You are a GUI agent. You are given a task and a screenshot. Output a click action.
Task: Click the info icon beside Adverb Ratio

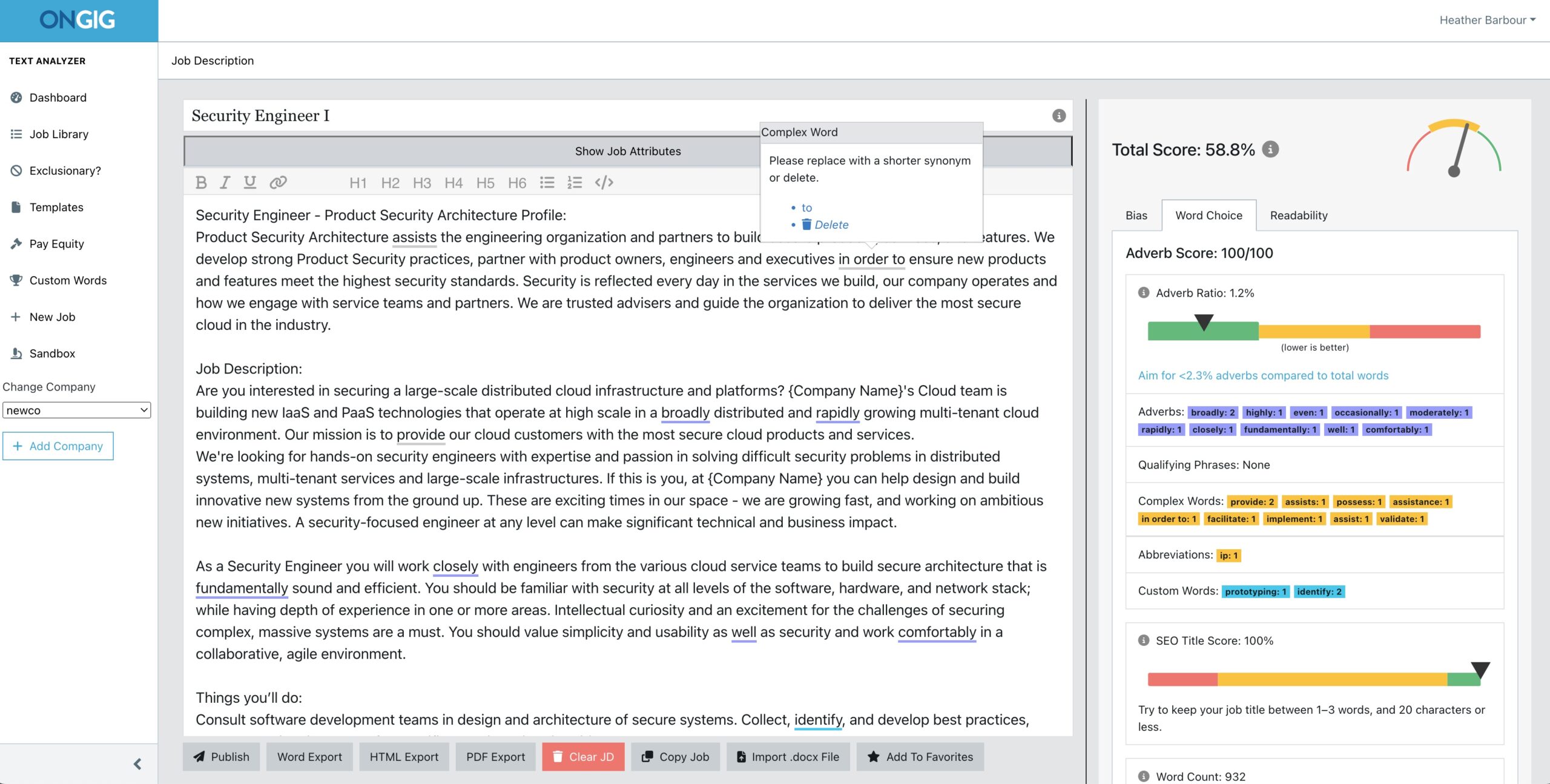pyautogui.click(x=1143, y=292)
